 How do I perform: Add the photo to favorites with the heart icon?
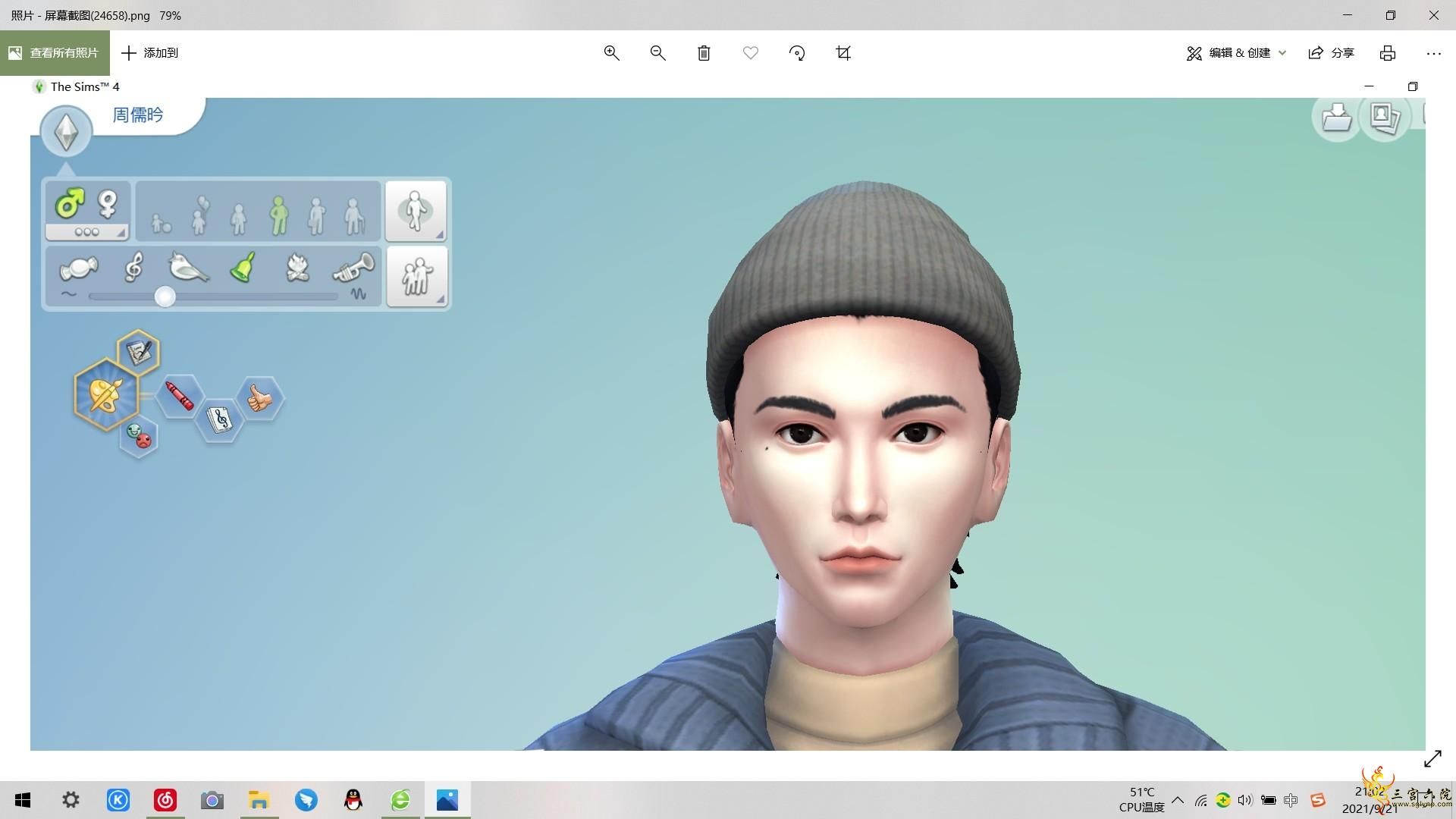[750, 53]
